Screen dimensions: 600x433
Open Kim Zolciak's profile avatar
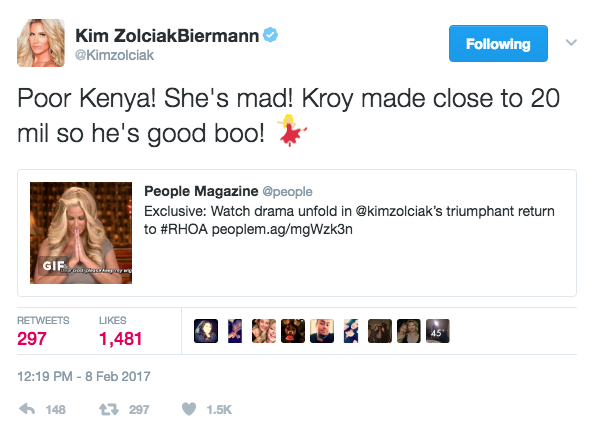(x=41, y=45)
